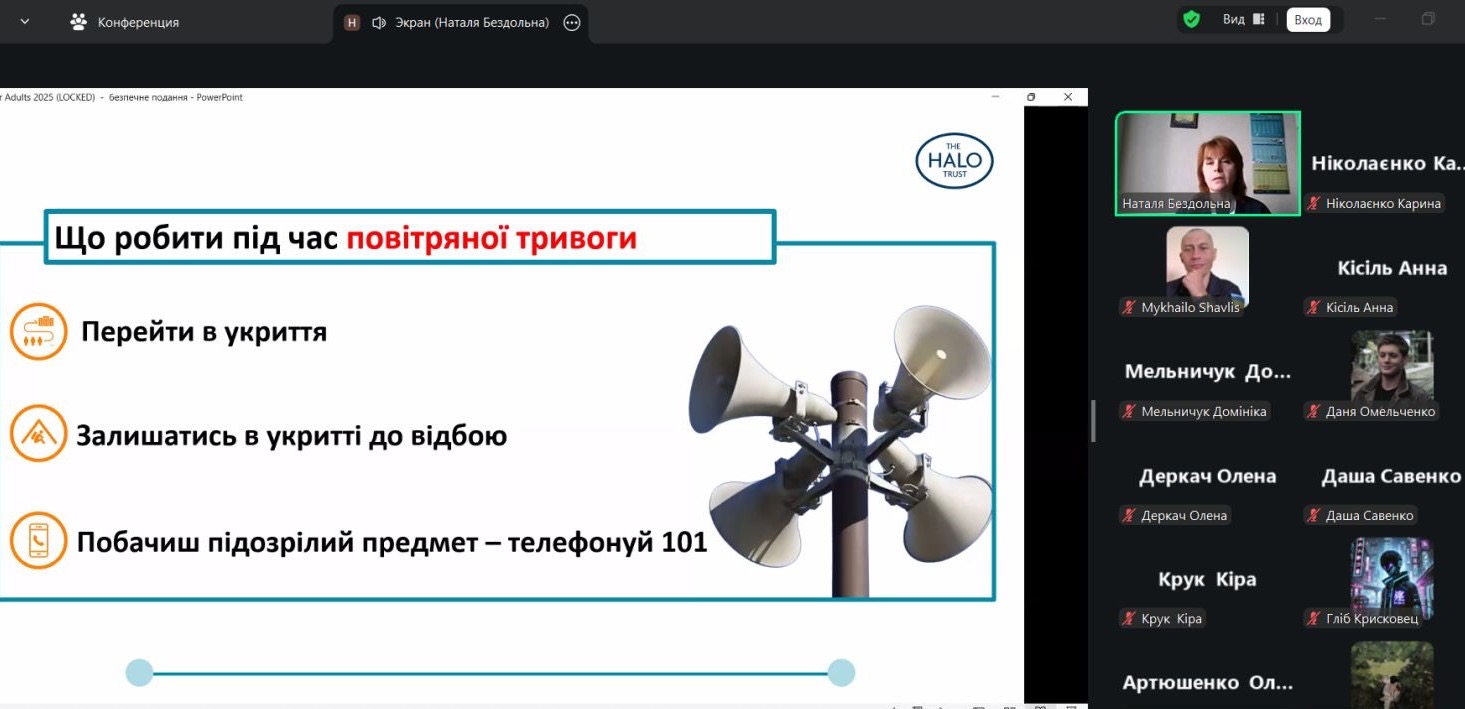
Task: Click muted microphone icon next to Ніколаєнко Карина
Action: tap(1314, 204)
